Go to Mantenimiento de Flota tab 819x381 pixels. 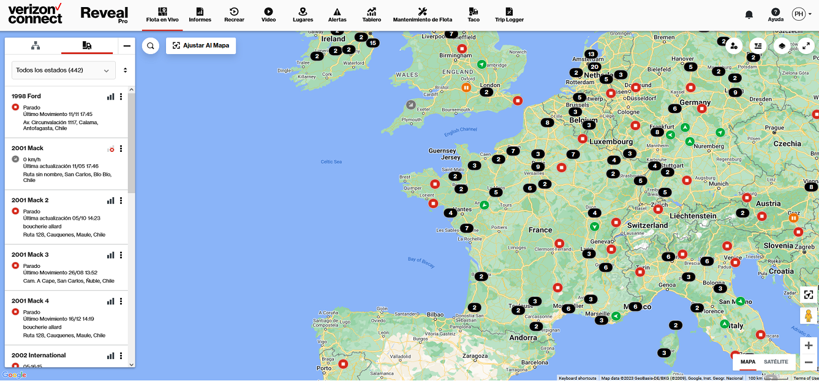point(423,15)
